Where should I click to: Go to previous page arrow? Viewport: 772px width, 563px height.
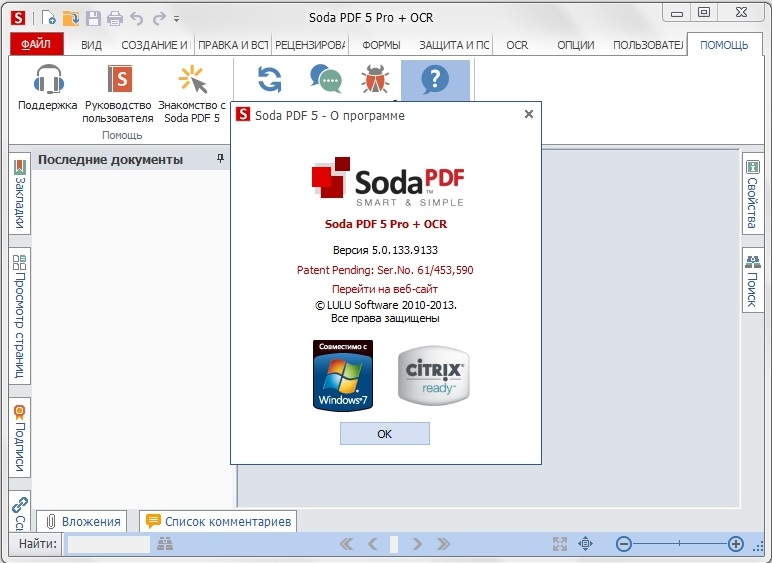373,544
